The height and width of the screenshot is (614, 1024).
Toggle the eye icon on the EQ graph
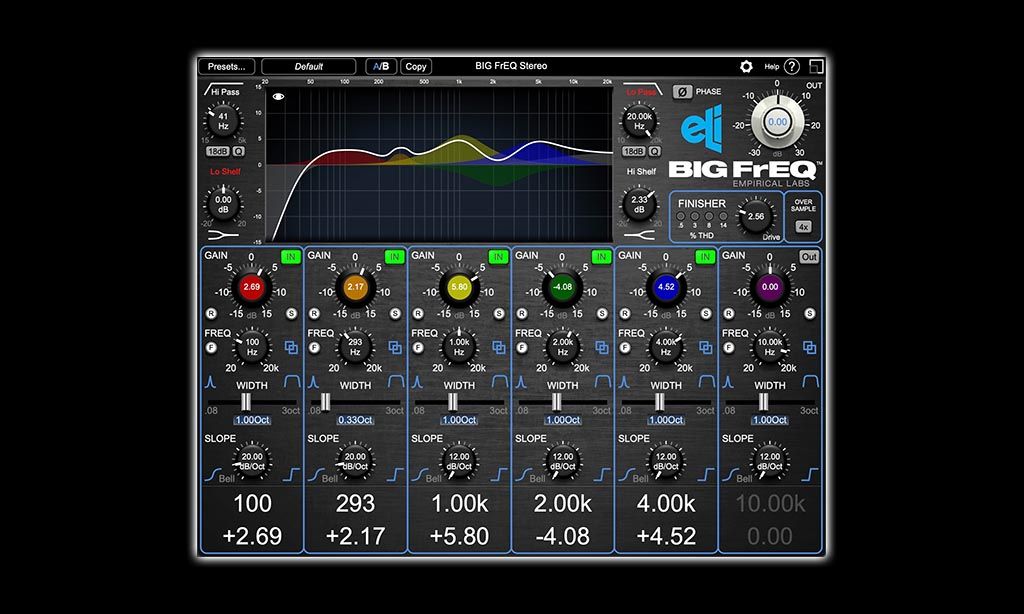[x=278, y=97]
